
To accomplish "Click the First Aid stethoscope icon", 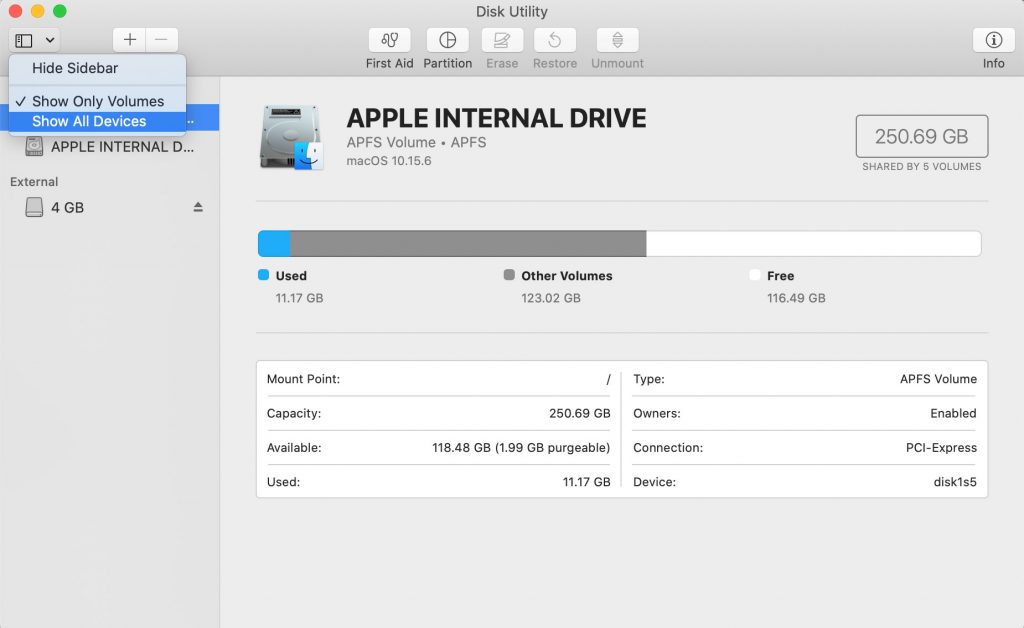I will [x=389, y=40].
